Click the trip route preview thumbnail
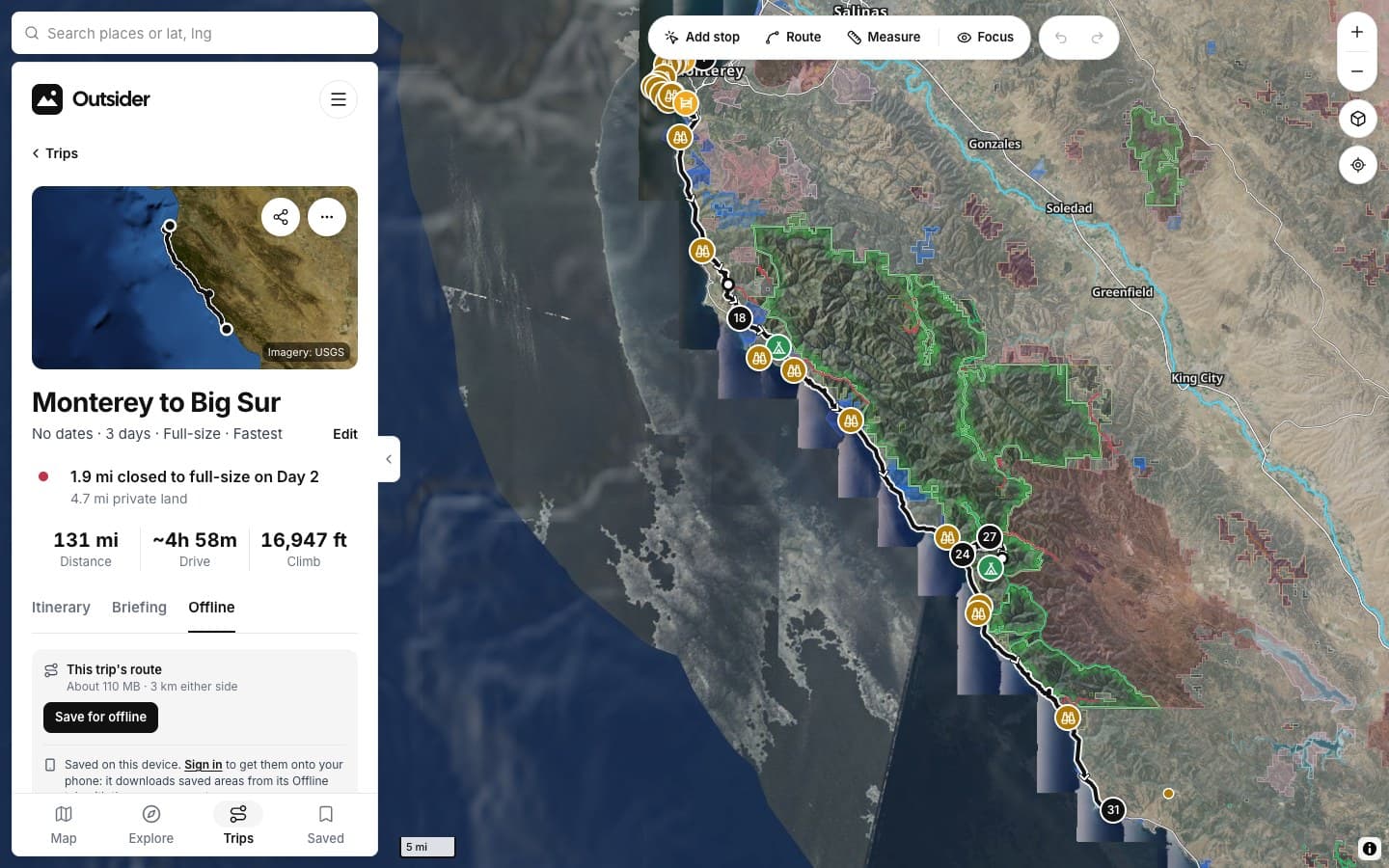 tap(195, 278)
